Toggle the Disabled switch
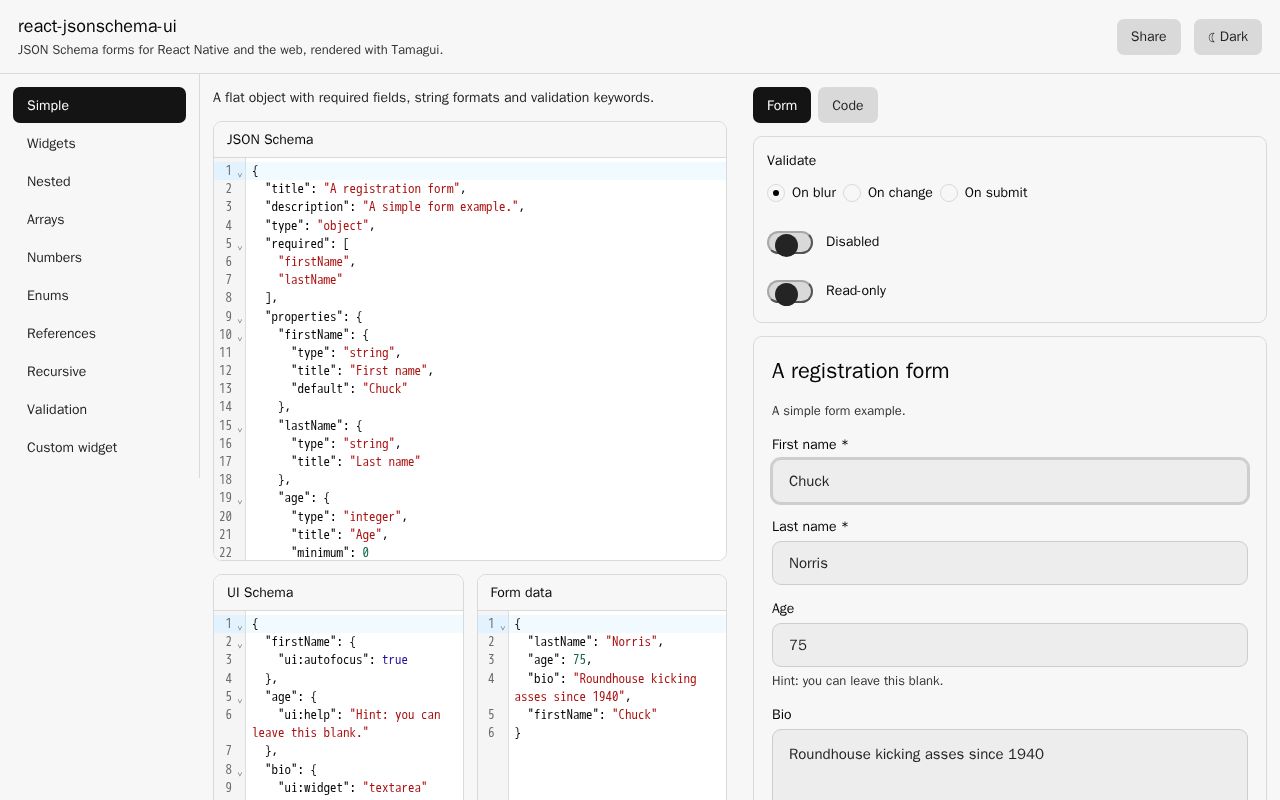Image resolution: width=1280 pixels, height=800 pixels. (790, 242)
